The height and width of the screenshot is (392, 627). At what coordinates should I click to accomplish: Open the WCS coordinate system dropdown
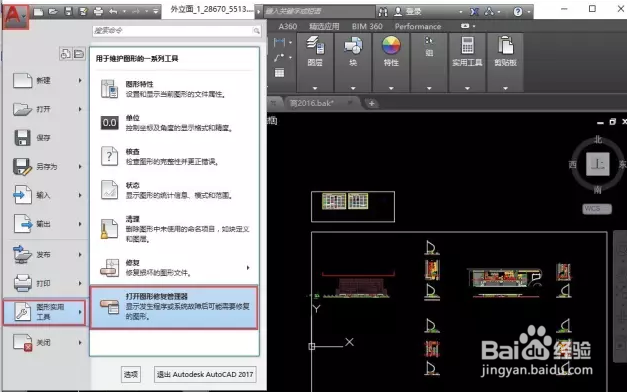click(597, 209)
